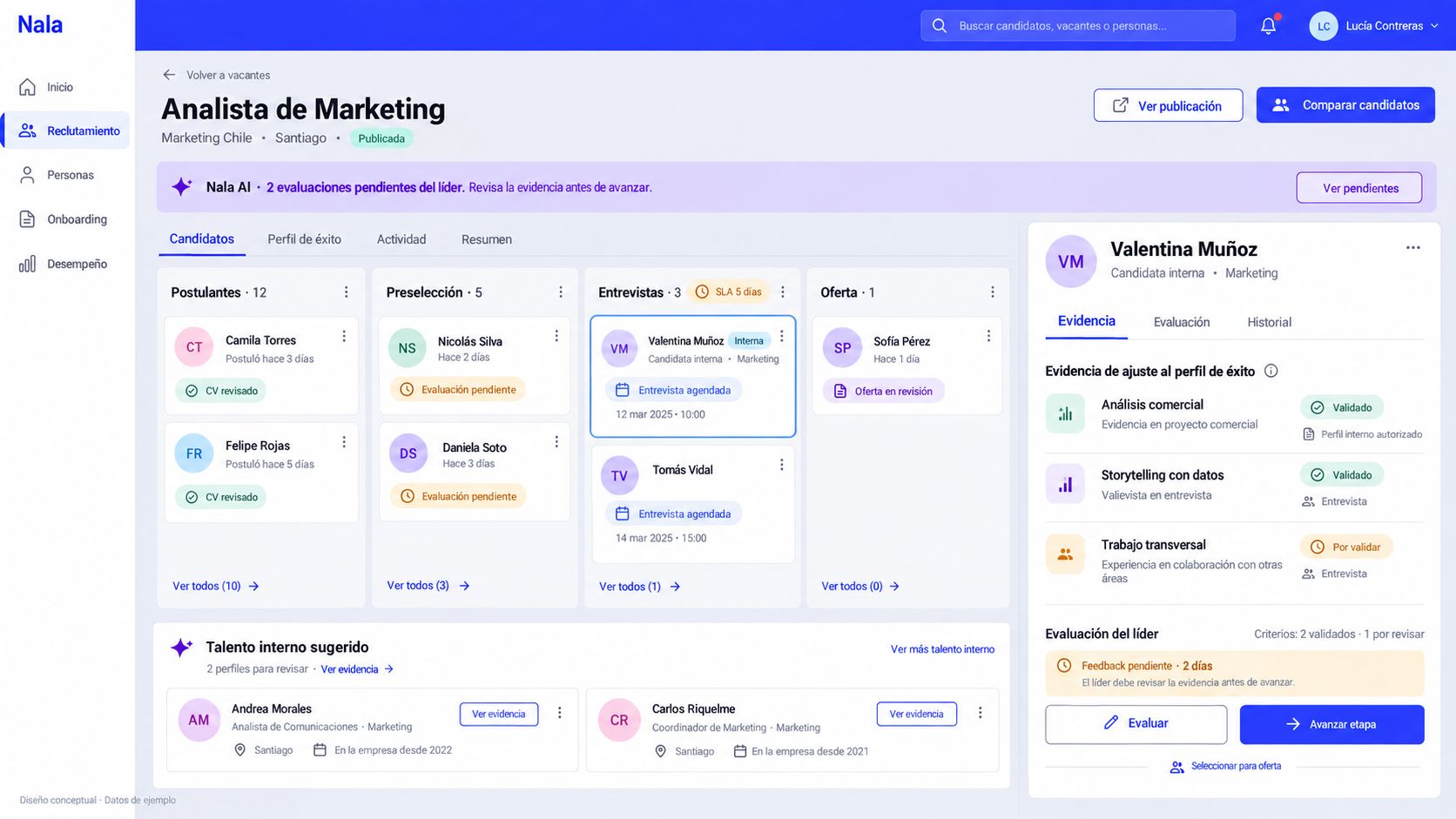Switch to Actividad tab
Screen dimensions: 1456x819
(401, 239)
